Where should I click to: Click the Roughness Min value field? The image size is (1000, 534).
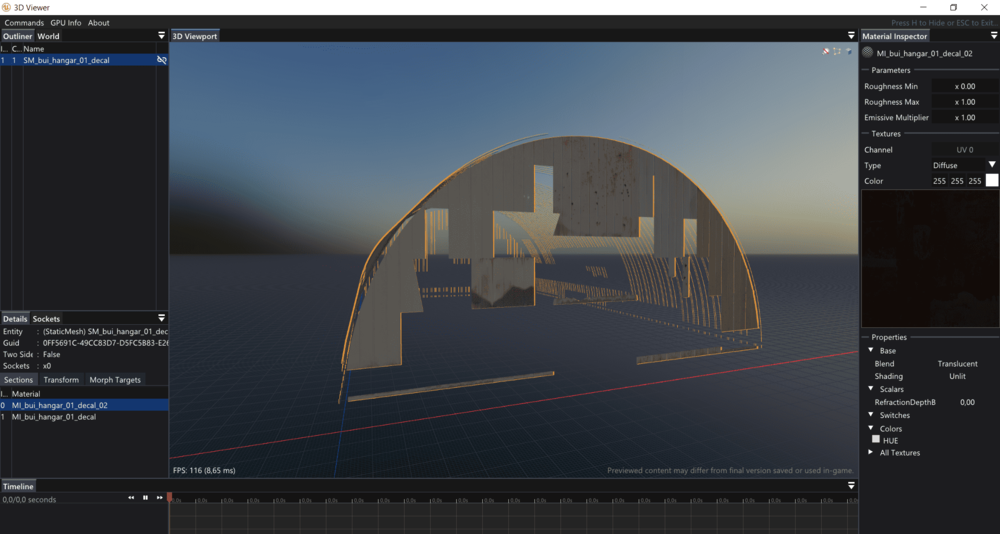click(x=964, y=86)
